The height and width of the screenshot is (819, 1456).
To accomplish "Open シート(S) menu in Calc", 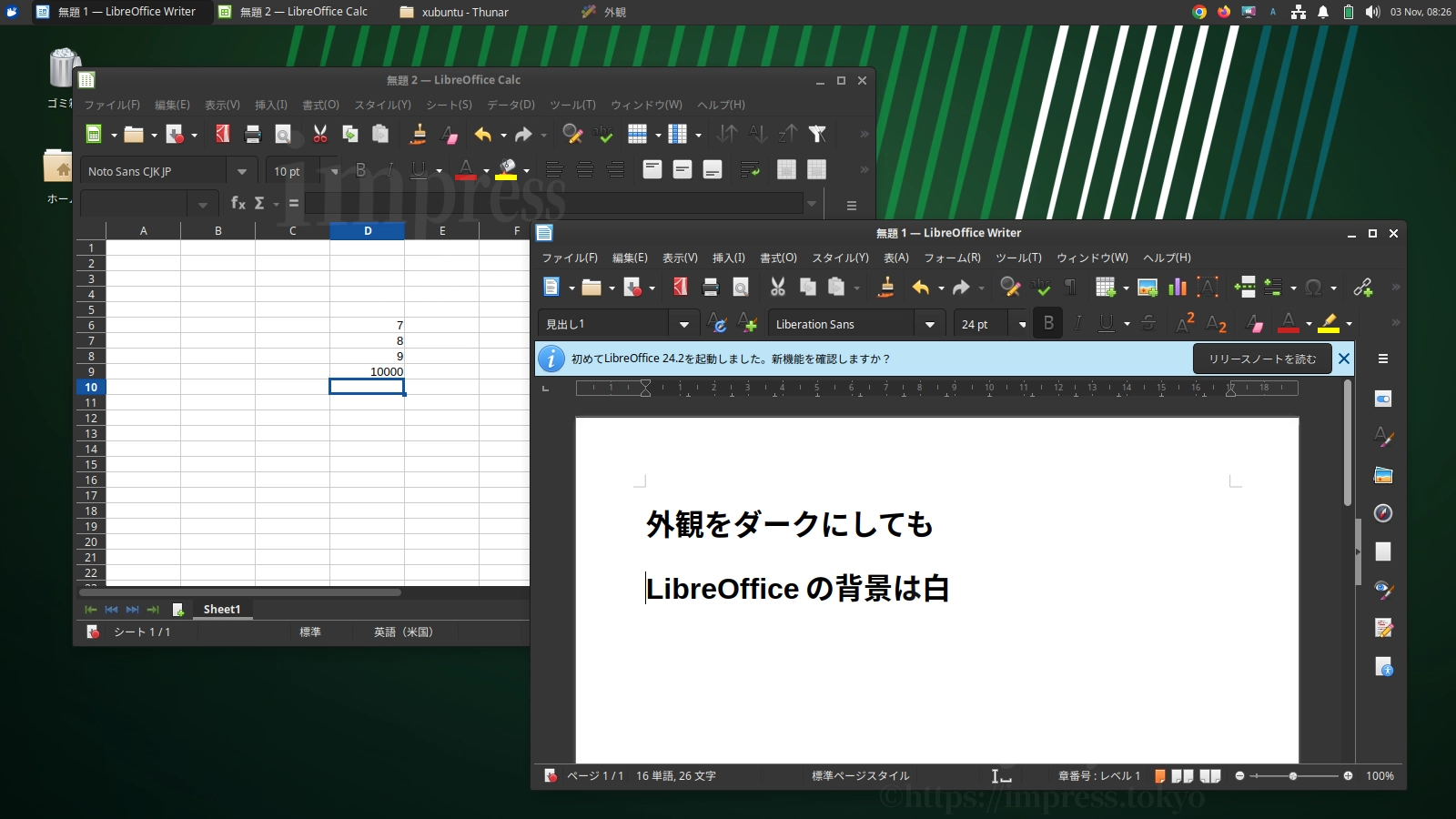I will tap(449, 106).
